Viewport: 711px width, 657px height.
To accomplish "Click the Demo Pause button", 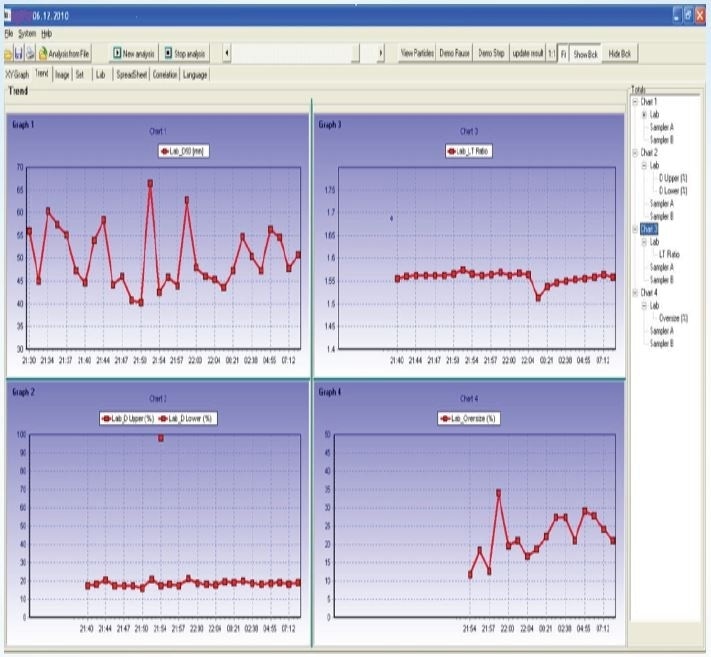I will 454,53.
